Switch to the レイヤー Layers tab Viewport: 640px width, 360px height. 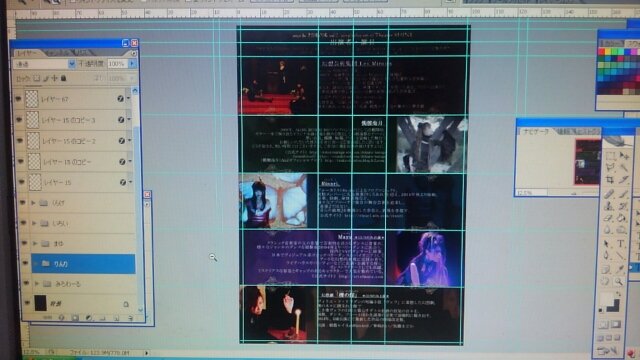coord(27,53)
